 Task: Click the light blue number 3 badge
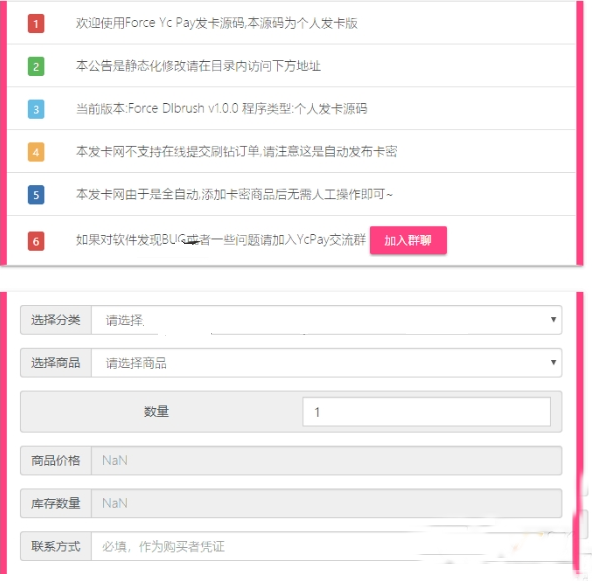pyautogui.click(x=36, y=109)
